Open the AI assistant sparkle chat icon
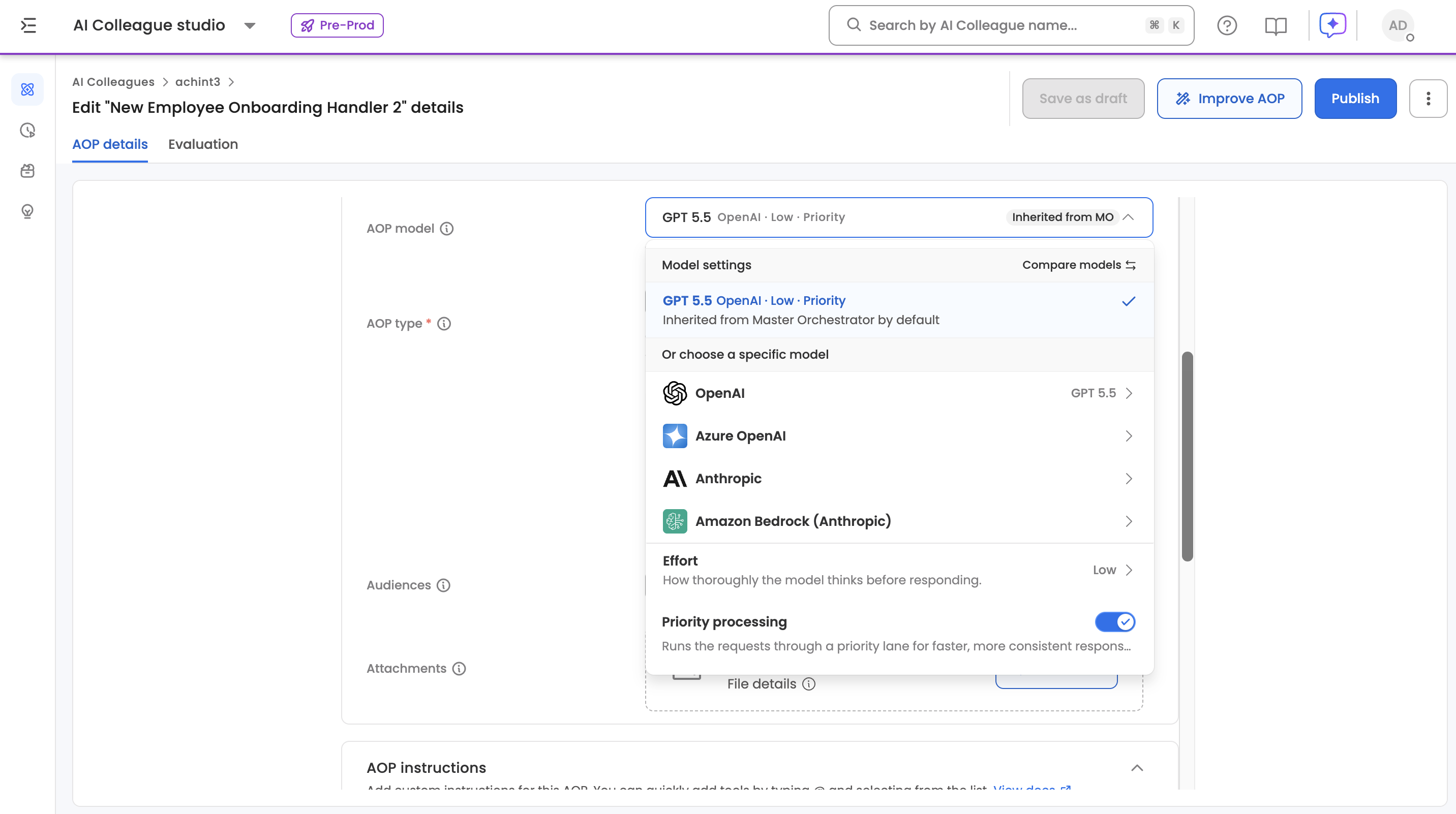Image resolution: width=1456 pixels, height=814 pixels. pyautogui.click(x=1332, y=25)
